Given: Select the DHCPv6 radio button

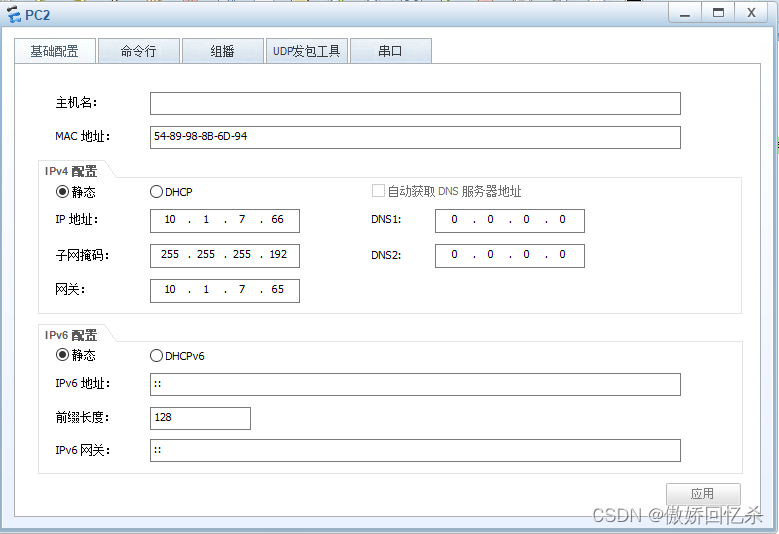Looking at the screenshot, I should click(156, 356).
